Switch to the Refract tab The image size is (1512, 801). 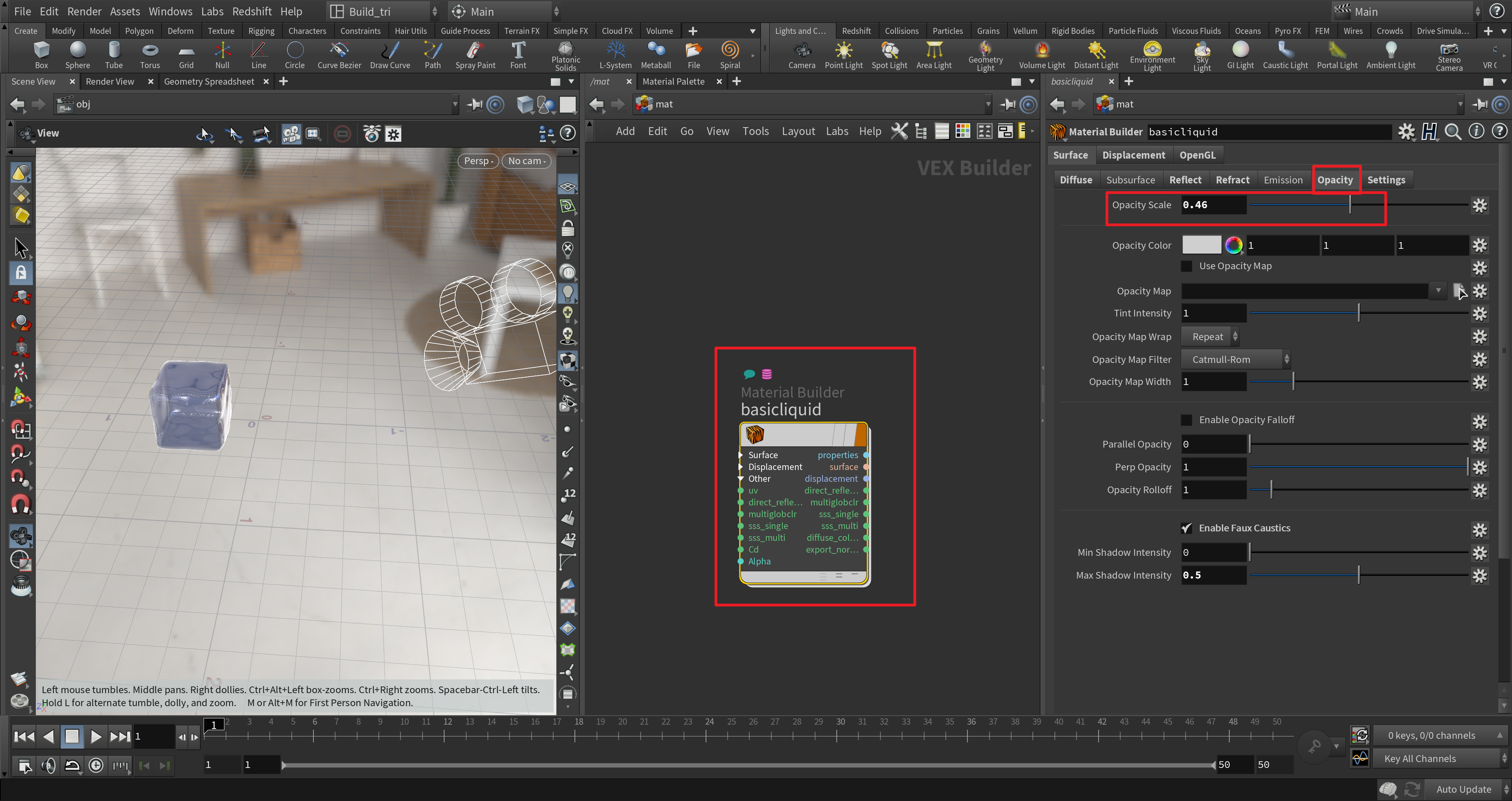[x=1232, y=180]
